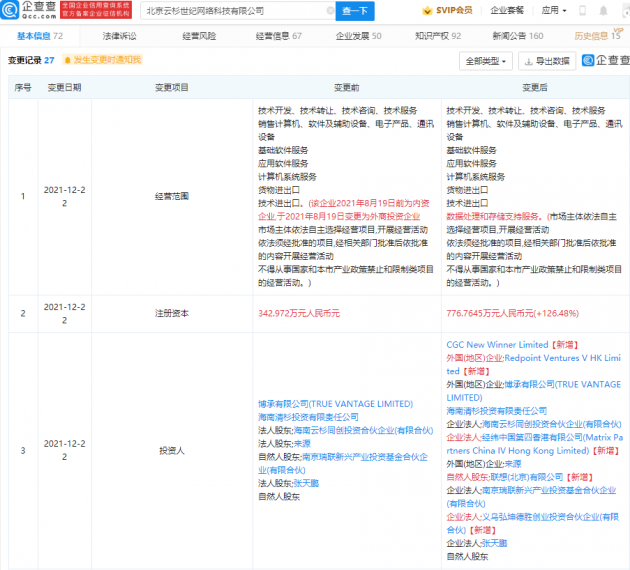Click 经营范围 change item cell
Screen dimensions: 630x570
click(x=172, y=196)
